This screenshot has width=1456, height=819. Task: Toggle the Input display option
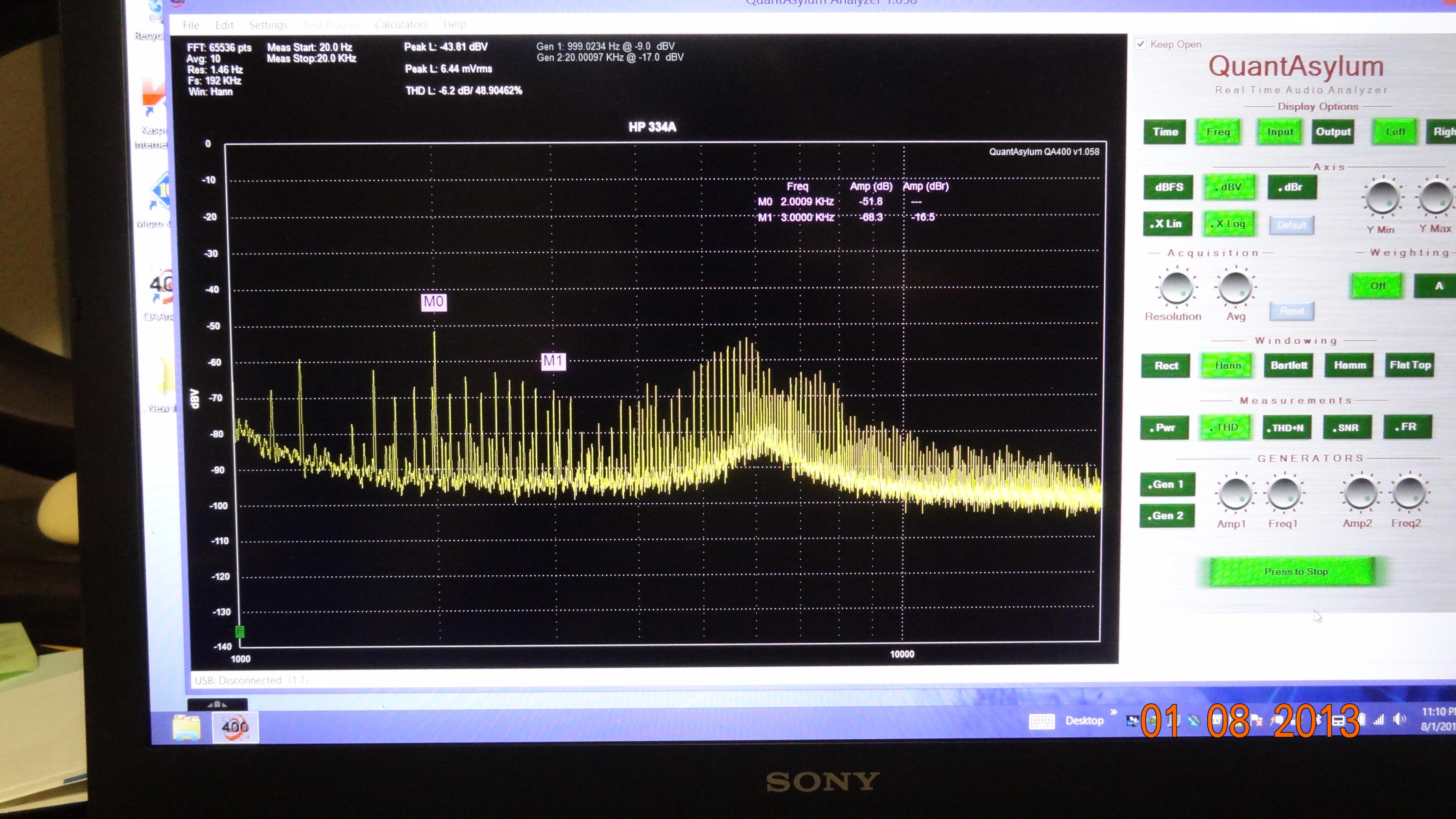coord(1280,132)
